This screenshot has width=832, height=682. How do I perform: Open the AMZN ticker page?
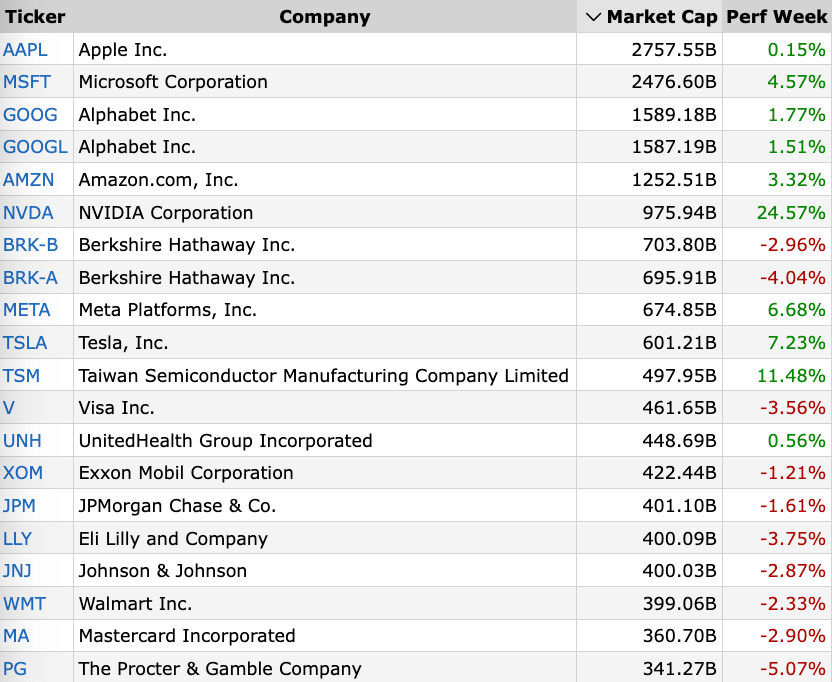[29, 180]
